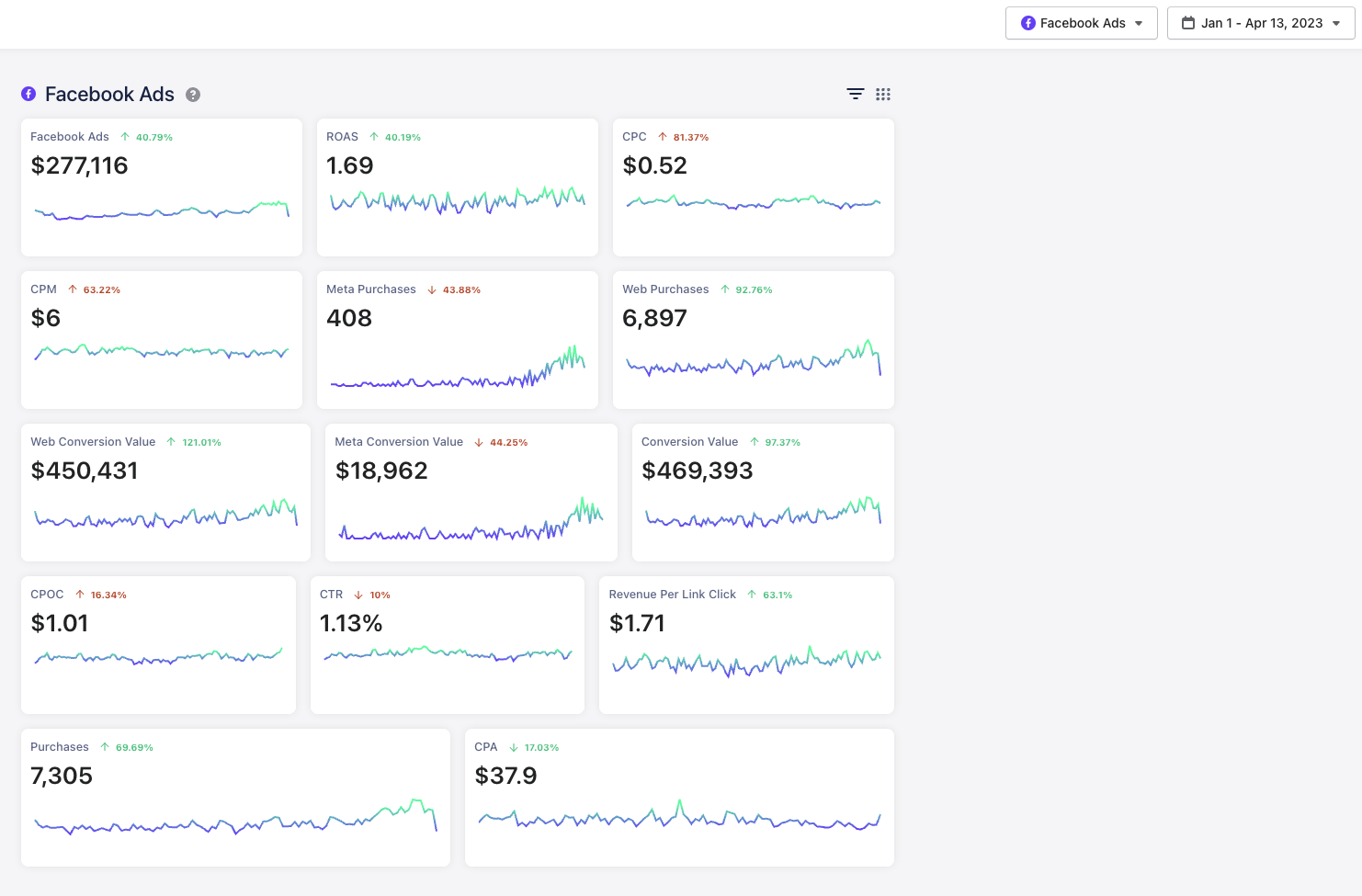Click the CPA value $37.9
The image size is (1362, 896).
coord(505,776)
